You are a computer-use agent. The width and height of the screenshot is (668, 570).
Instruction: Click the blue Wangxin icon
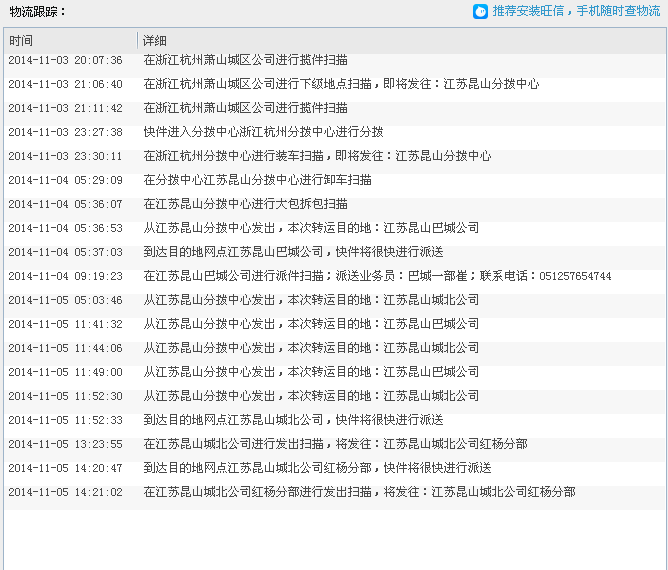point(481,12)
